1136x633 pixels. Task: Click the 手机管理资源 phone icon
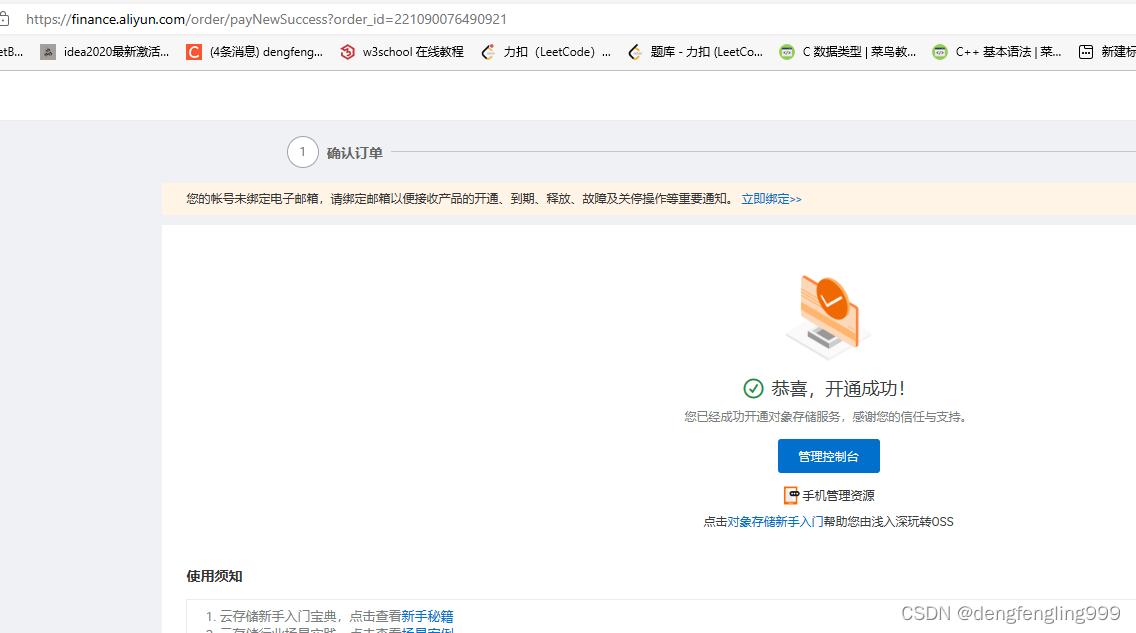pyautogui.click(x=791, y=495)
